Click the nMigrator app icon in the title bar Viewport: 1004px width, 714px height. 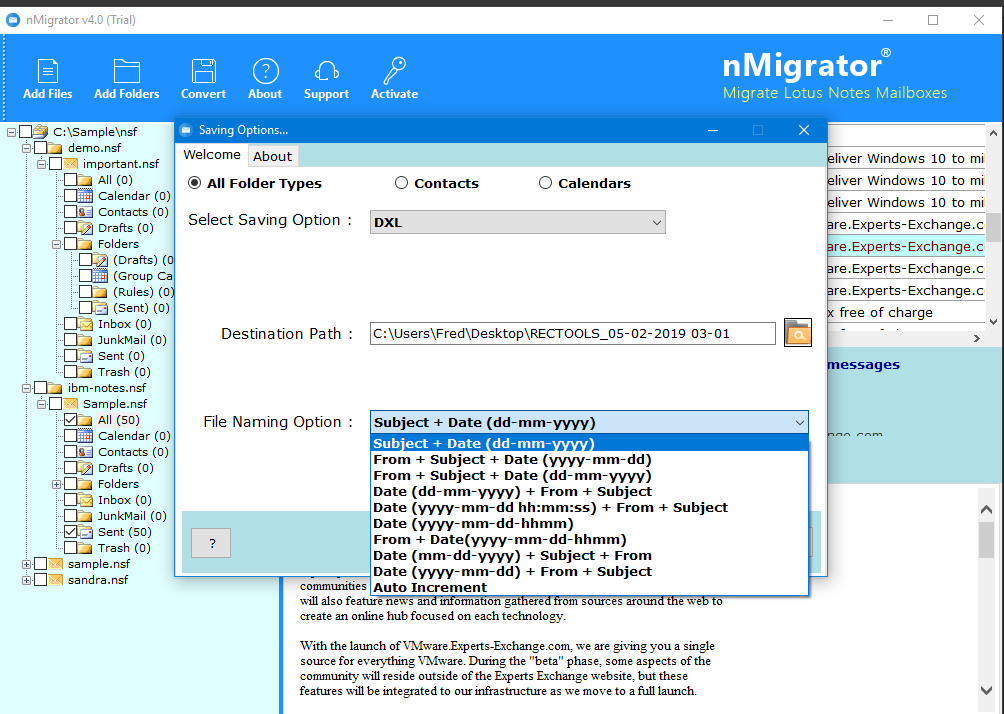click(x=13, y=20)
